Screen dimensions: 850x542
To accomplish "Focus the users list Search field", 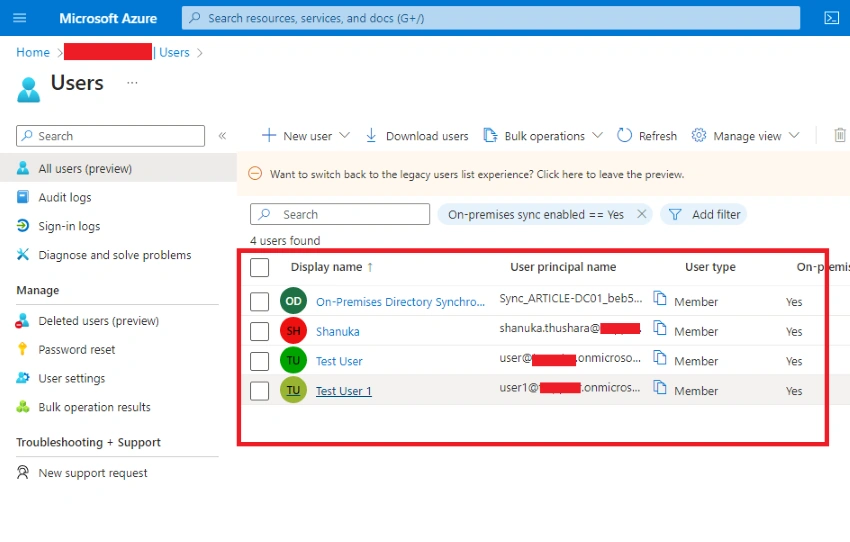I will coord(340,214).
